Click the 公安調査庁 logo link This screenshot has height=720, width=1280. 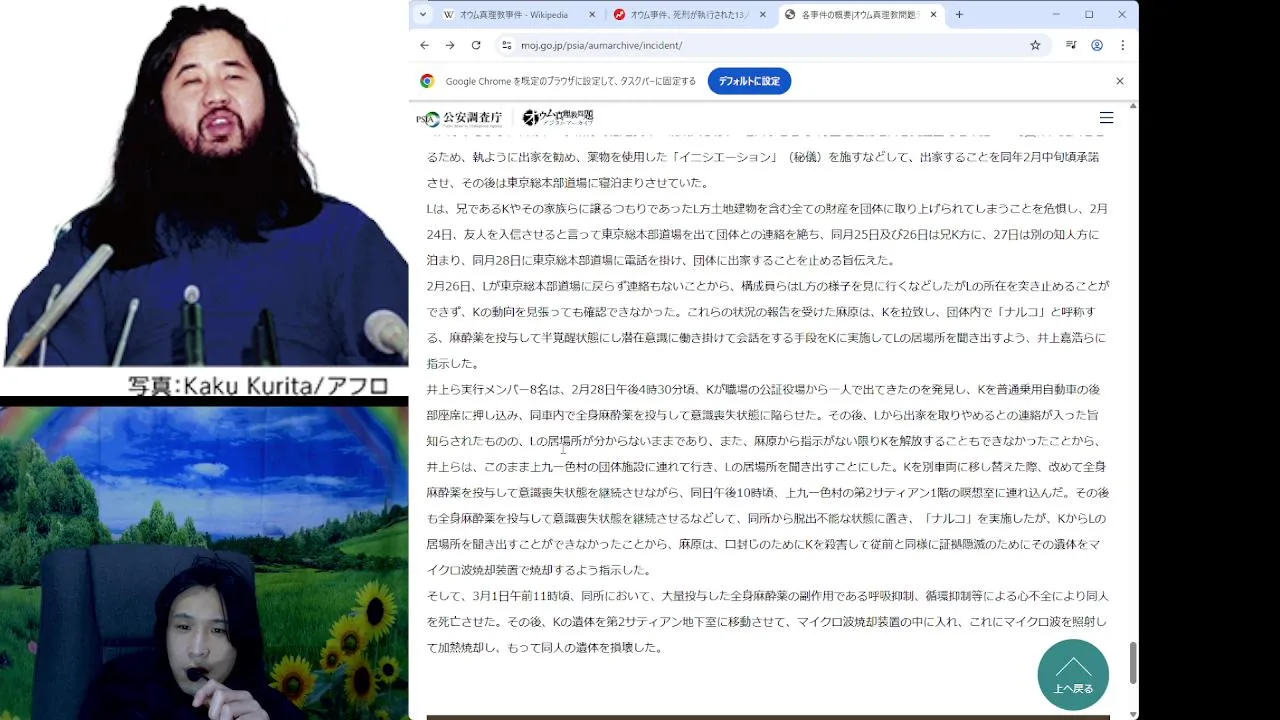460,118
